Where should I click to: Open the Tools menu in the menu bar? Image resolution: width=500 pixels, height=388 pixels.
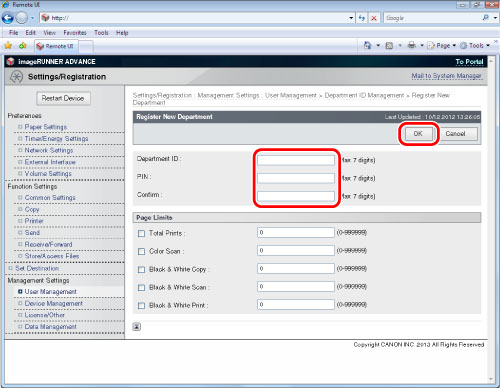(101, 33)
